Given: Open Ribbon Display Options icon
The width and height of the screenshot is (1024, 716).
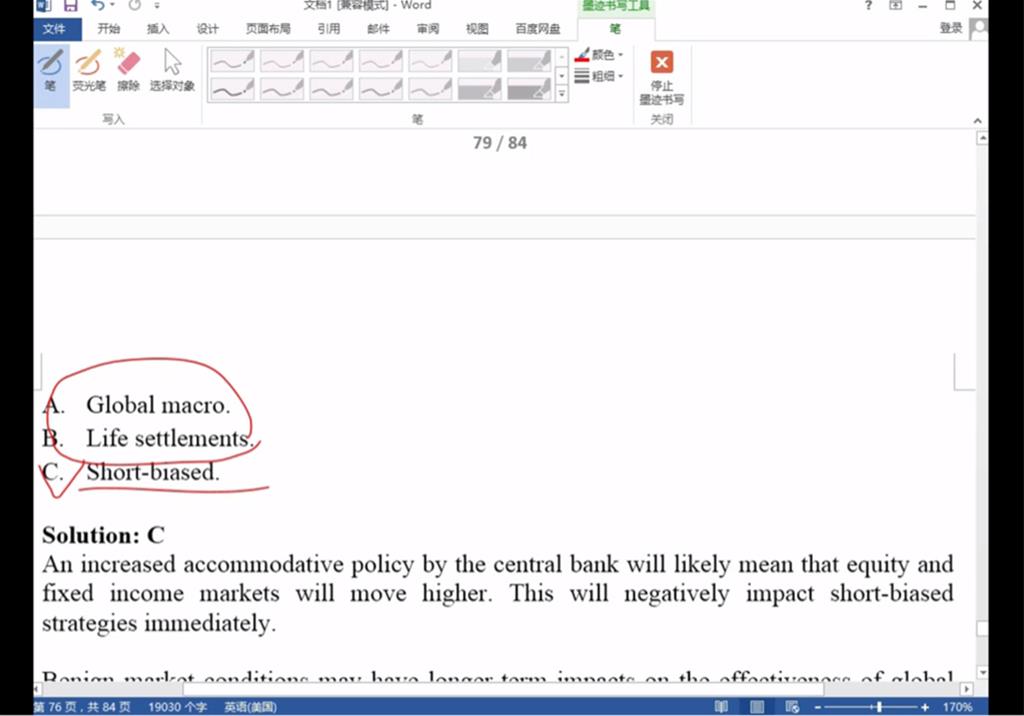Looking at the screenshot, I should (895, 5).
